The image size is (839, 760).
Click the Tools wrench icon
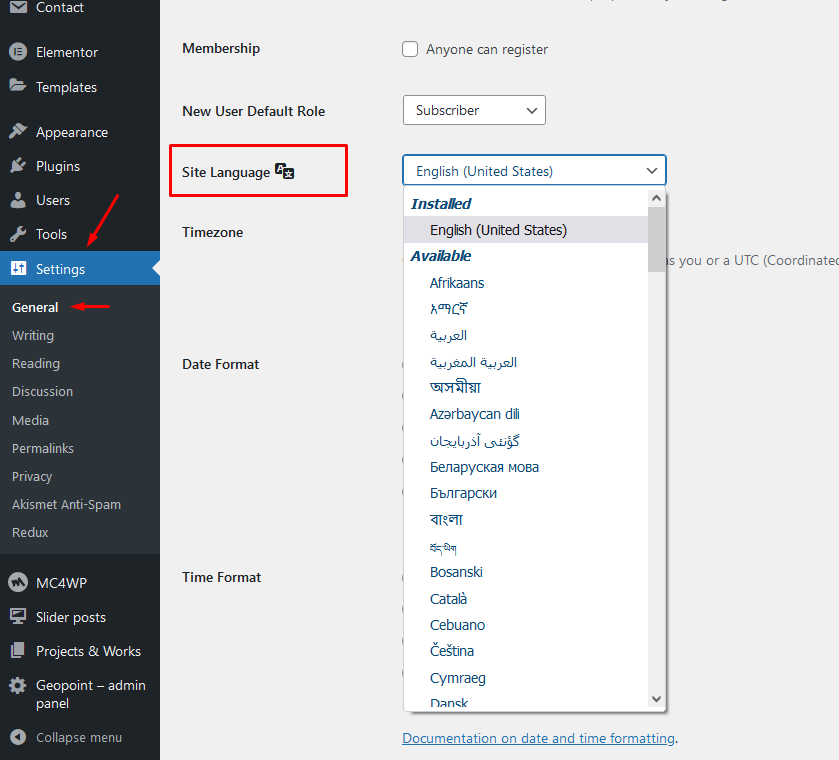pos(17,234)
